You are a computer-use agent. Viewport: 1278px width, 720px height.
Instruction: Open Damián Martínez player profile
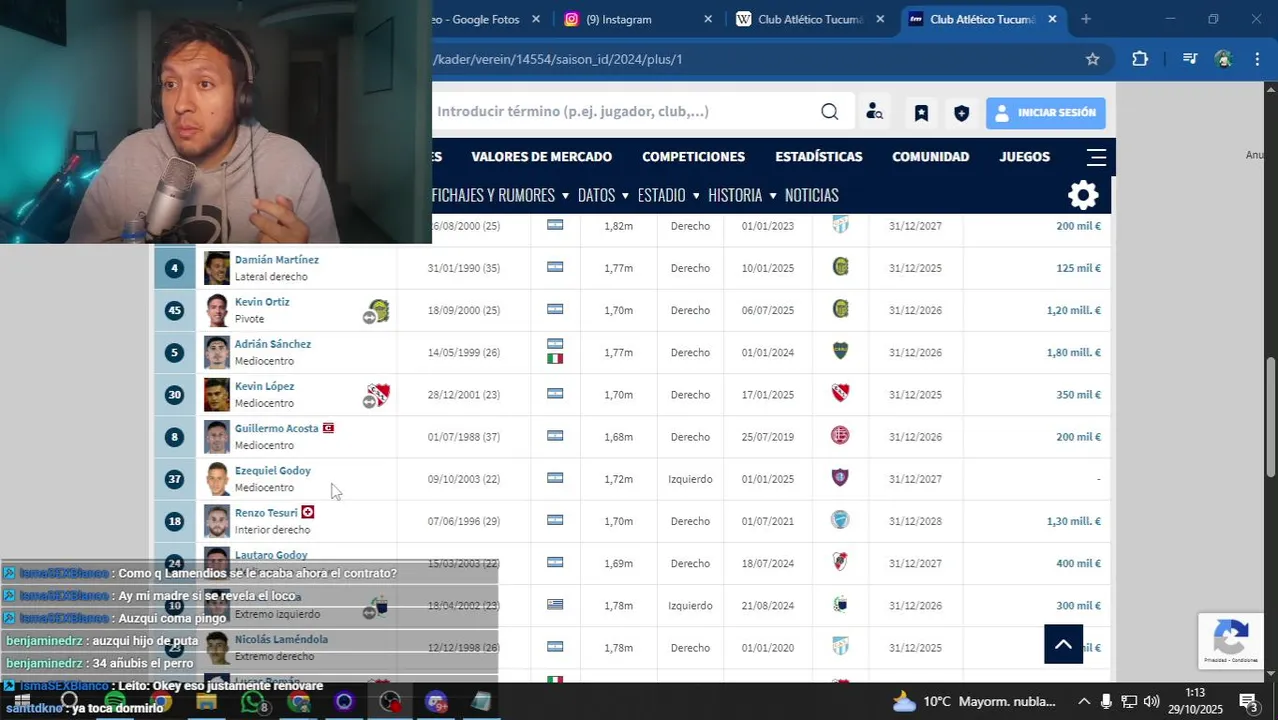276,260
